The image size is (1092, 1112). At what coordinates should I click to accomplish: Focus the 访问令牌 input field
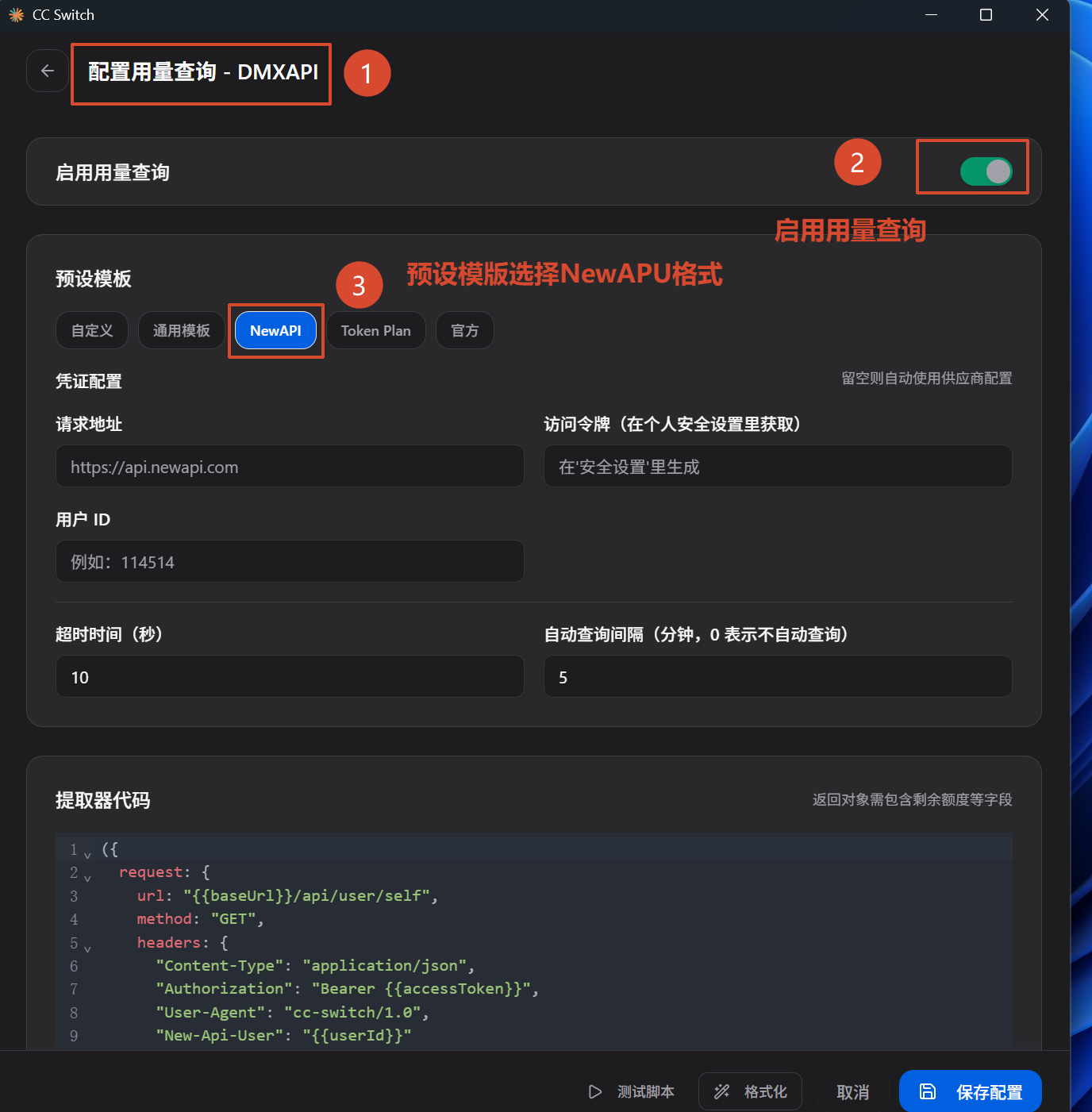[778, 466]
